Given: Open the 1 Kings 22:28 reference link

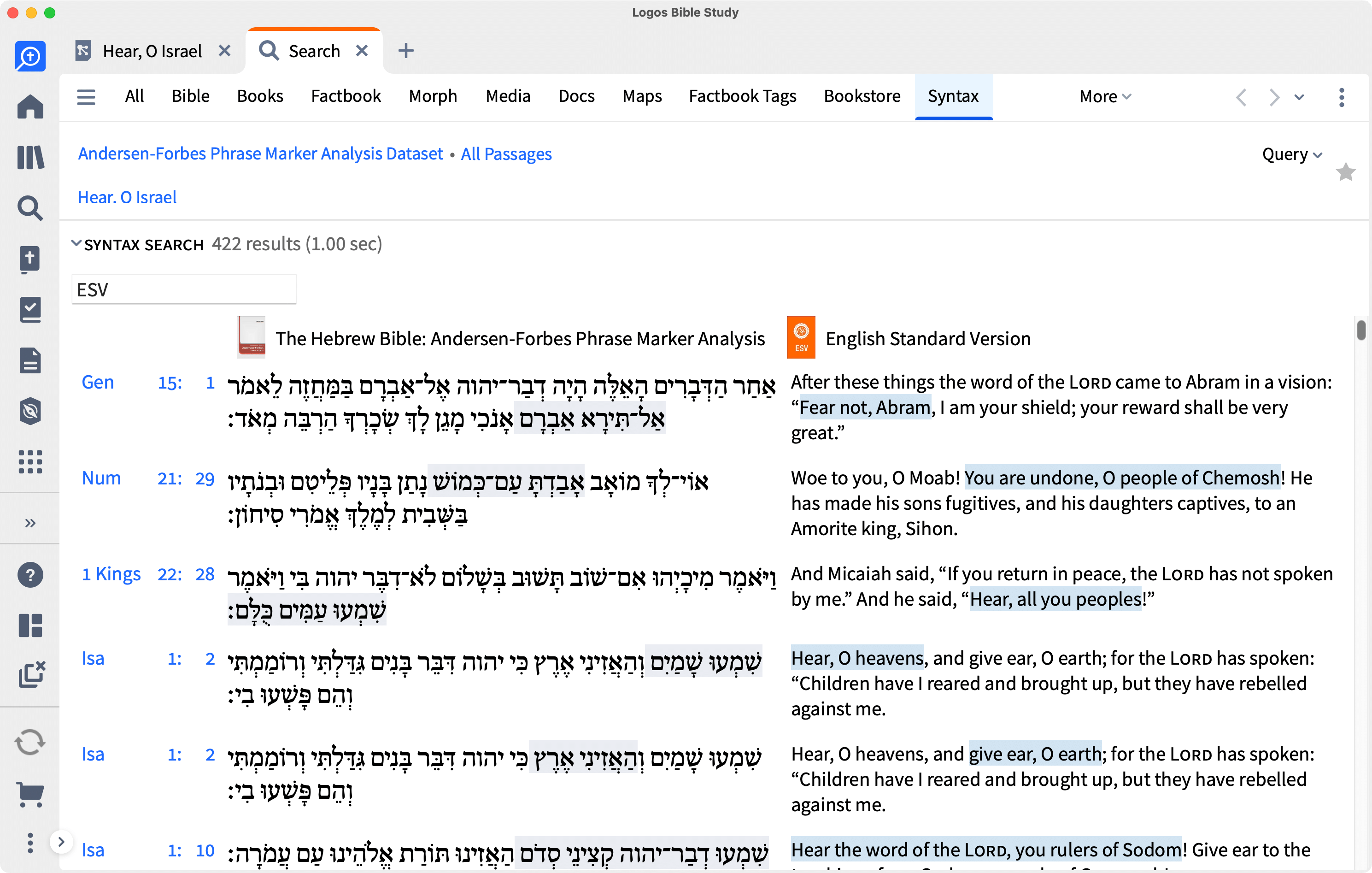Looking at the screenshot, I should click(x=148, y=574).
